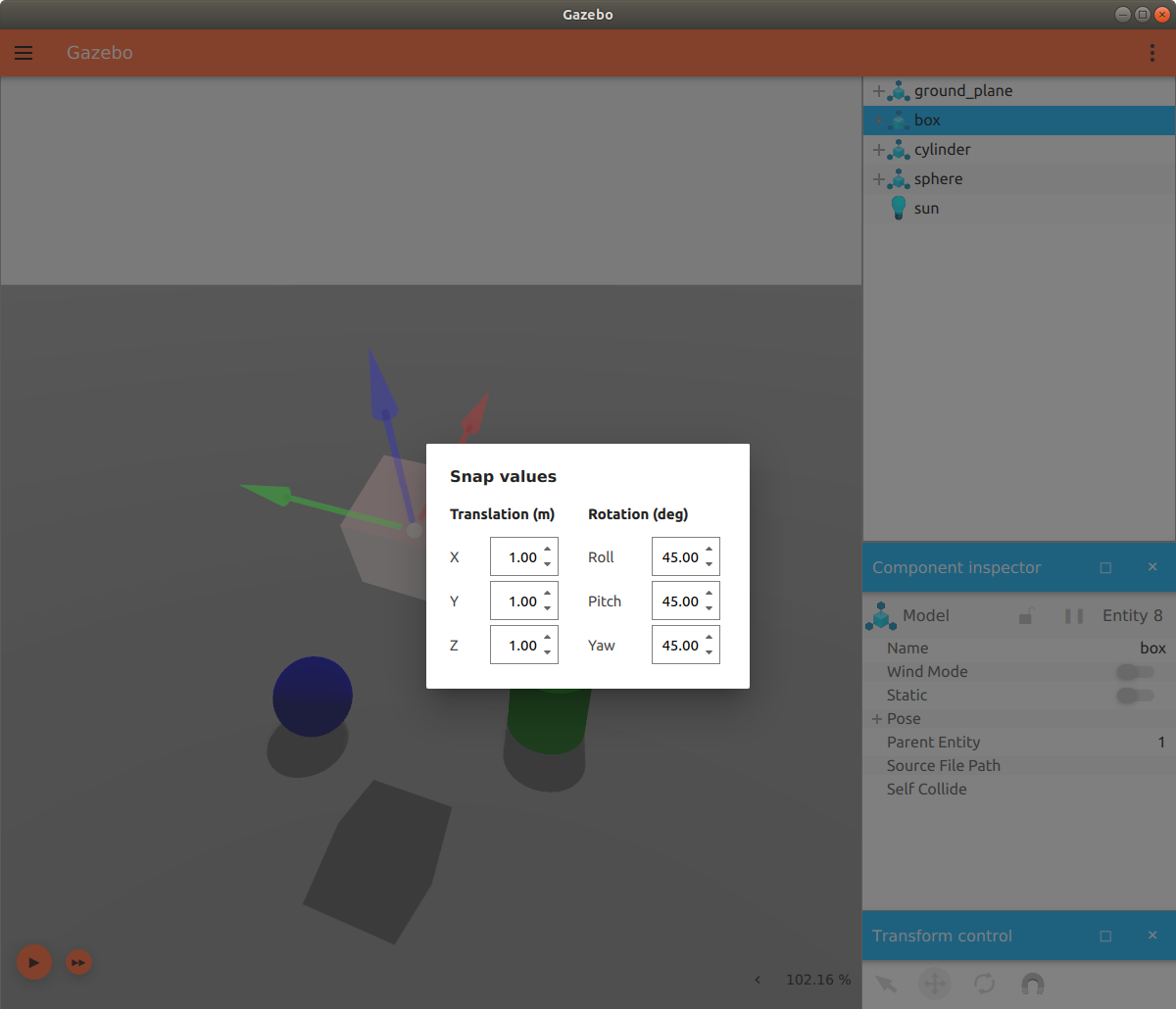Click the Model icon in Component inspector
Viewport: 1176px width, 1009px height.
[881, 616]
